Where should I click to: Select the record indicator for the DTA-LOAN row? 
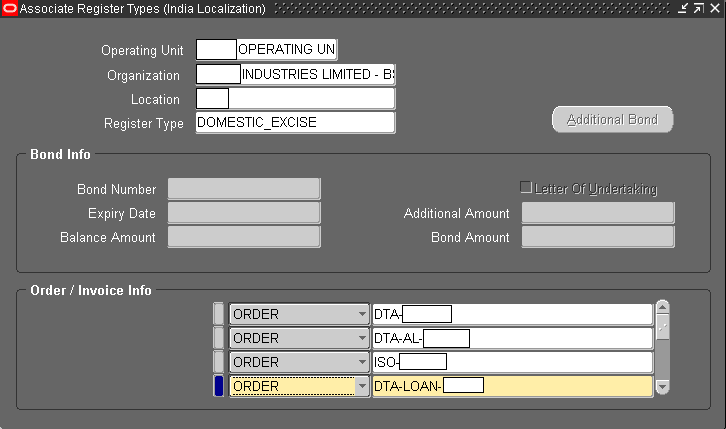click(219, 386)
